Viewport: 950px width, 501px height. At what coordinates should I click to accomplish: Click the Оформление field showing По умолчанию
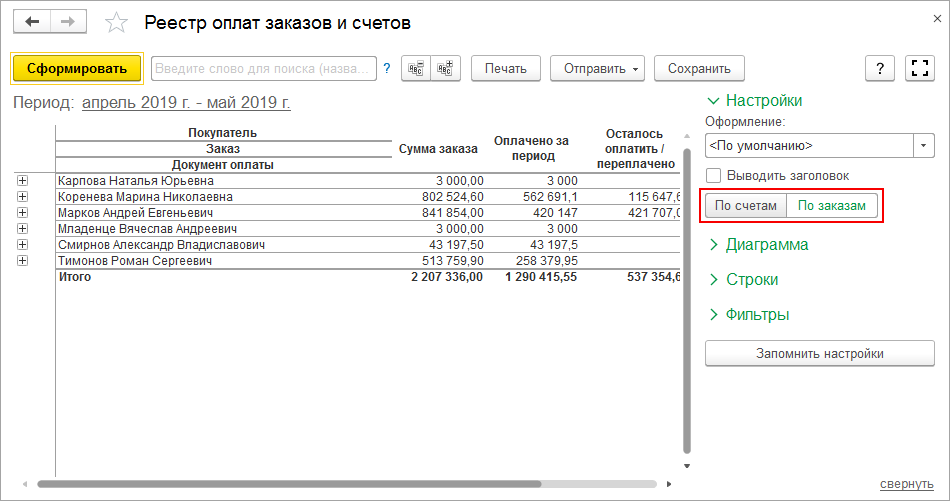tap(809, 145)
